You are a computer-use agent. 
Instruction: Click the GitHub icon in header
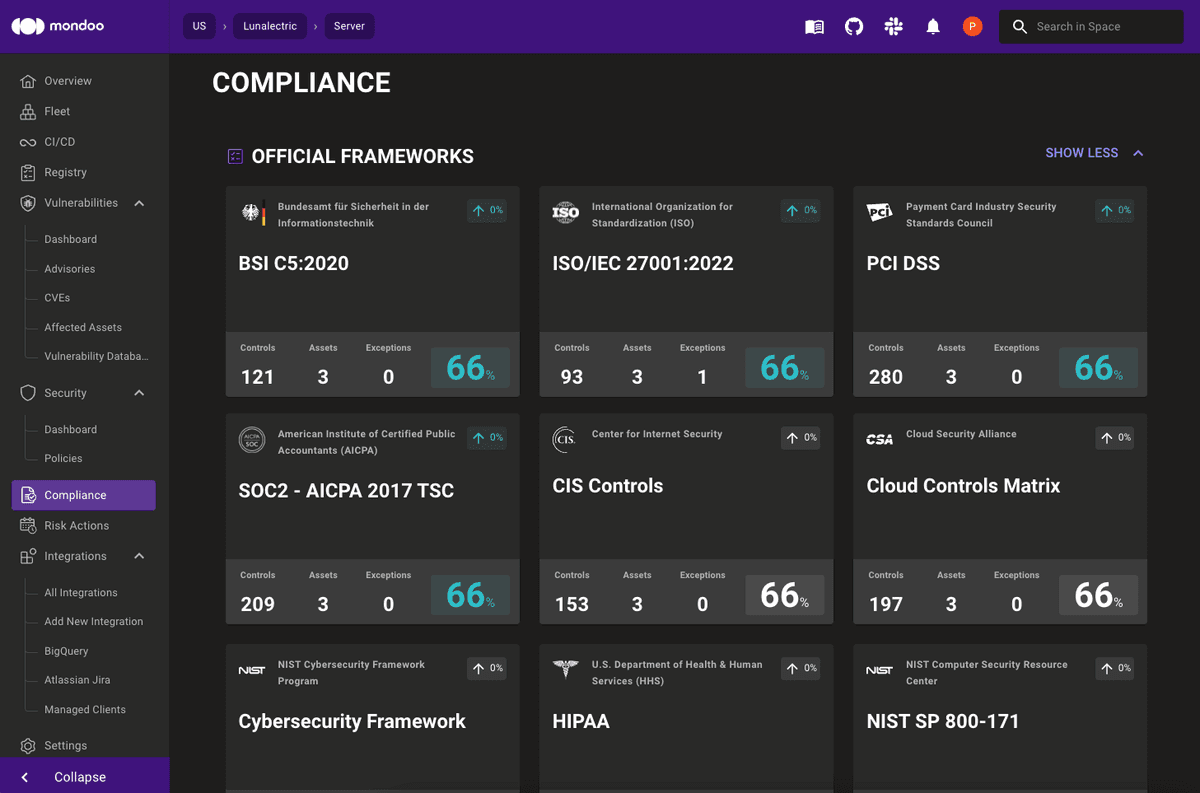(854, 27)
